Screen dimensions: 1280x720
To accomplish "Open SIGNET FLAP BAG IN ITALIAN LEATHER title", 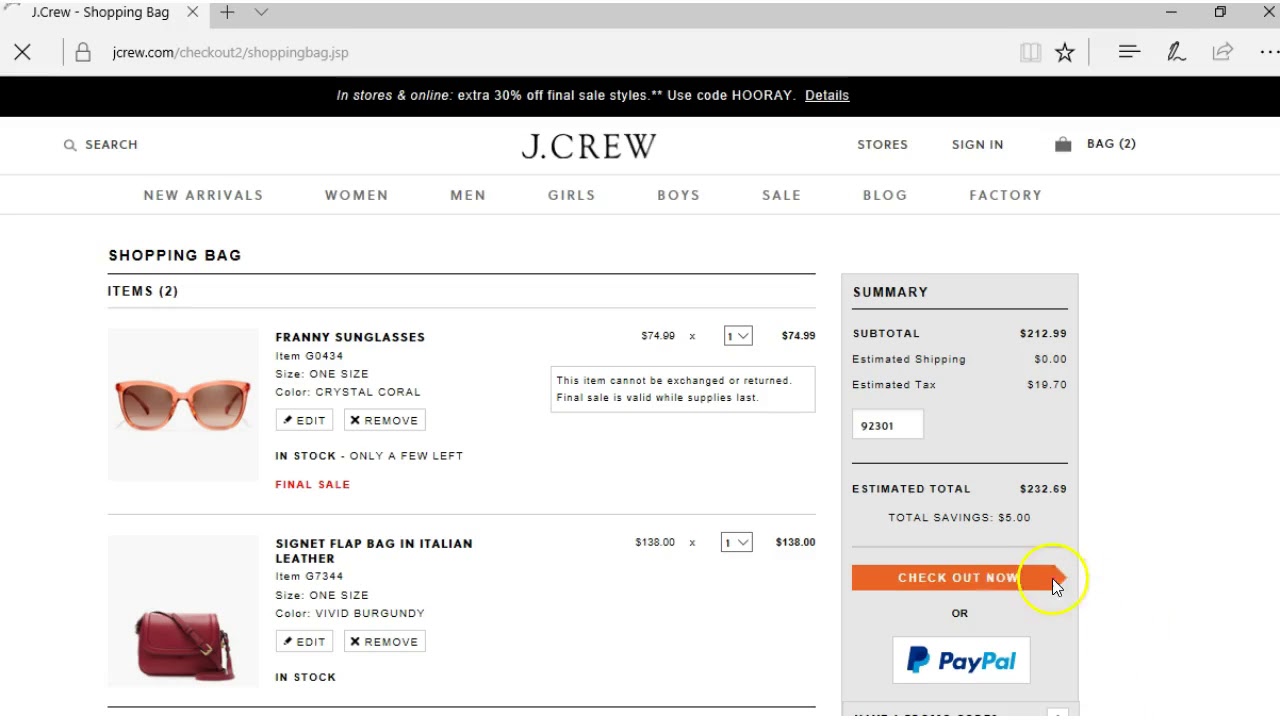I will pos(374,551).
